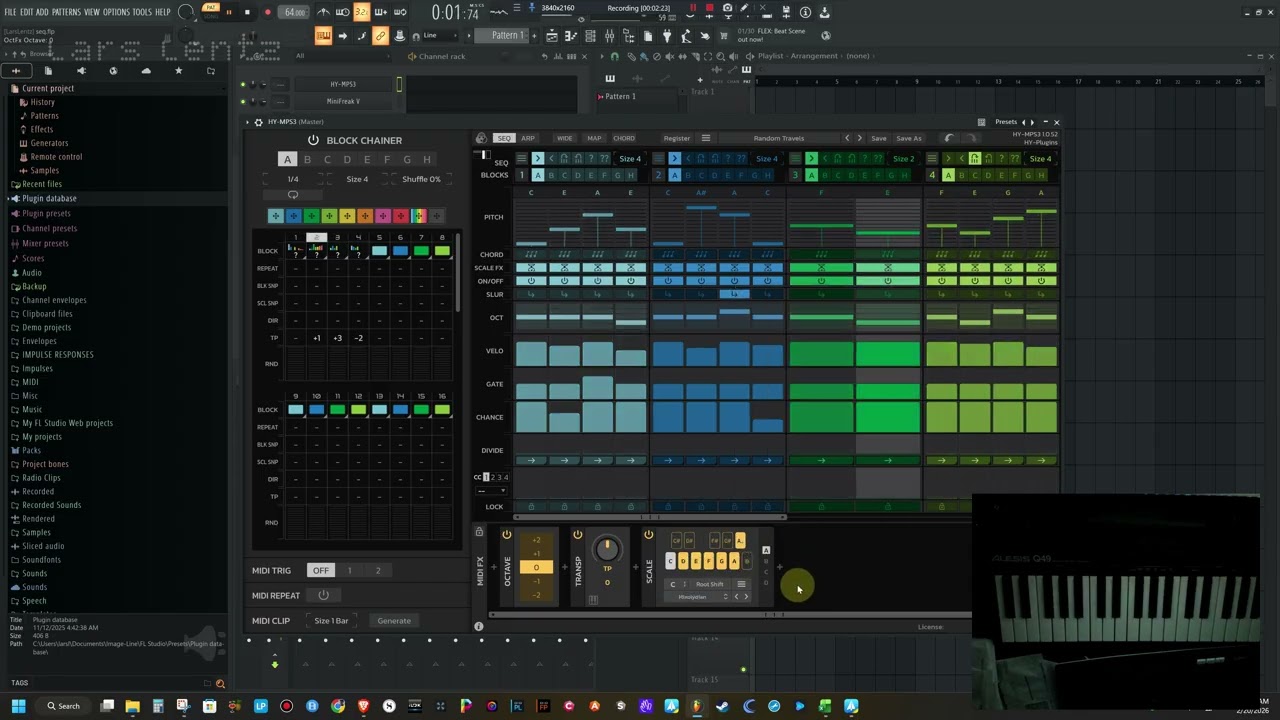Open the Packs folder in browser

click(x=32, y=450)
